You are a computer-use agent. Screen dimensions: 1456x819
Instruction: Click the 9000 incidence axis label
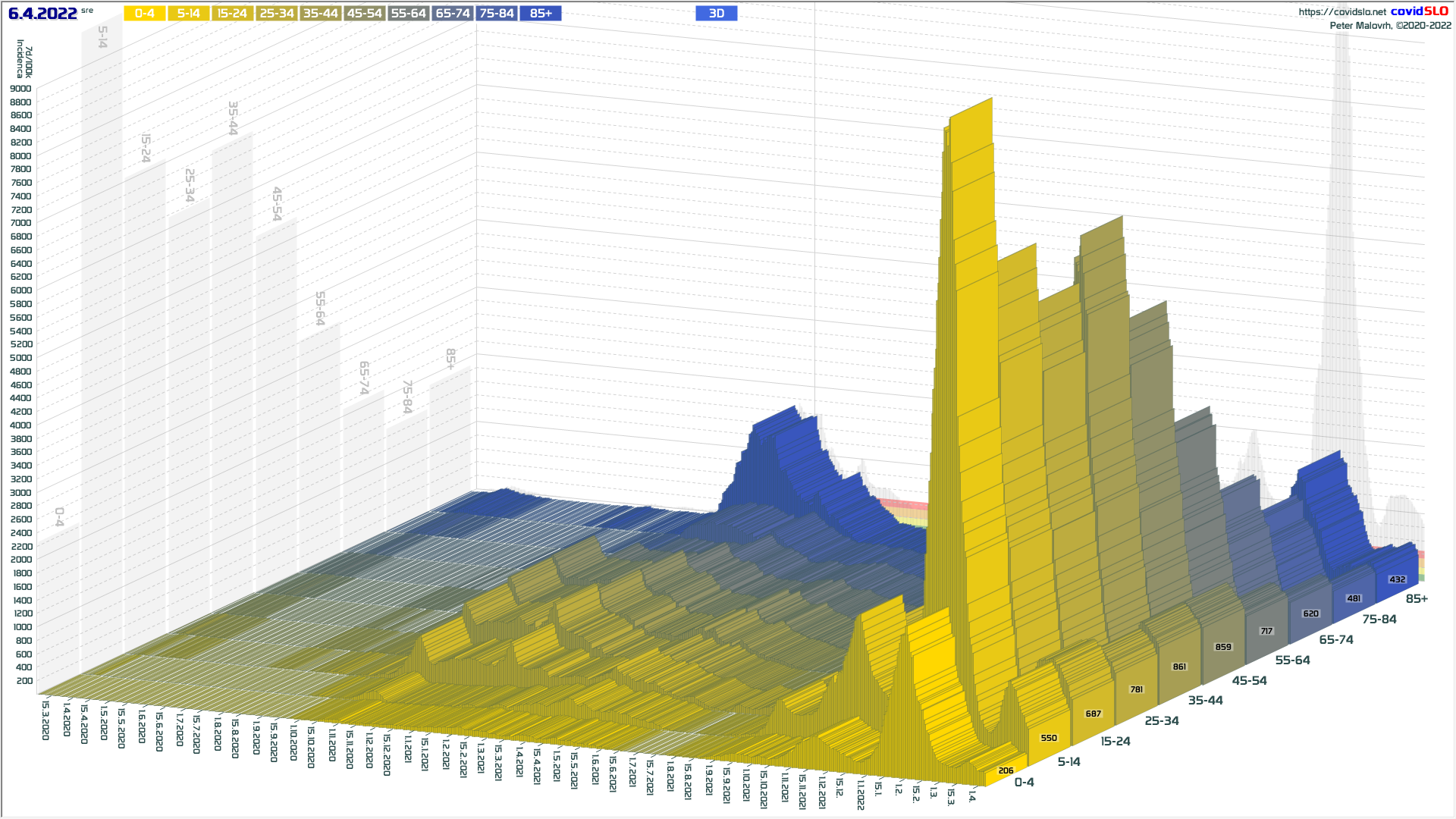(20, 89)
